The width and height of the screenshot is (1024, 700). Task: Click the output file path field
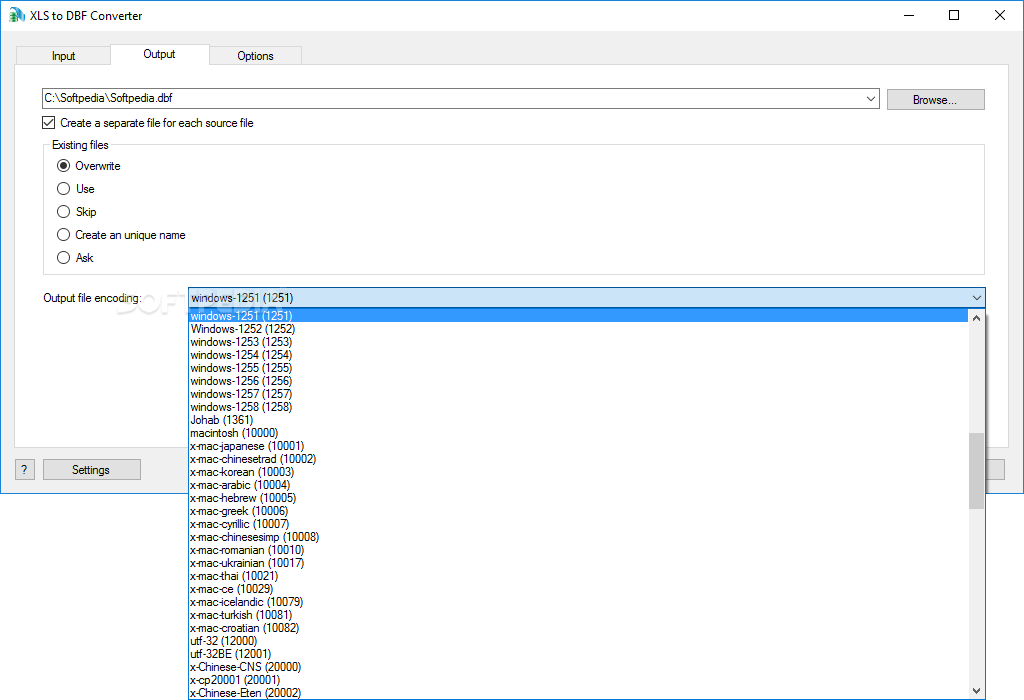tap(453, 99)
